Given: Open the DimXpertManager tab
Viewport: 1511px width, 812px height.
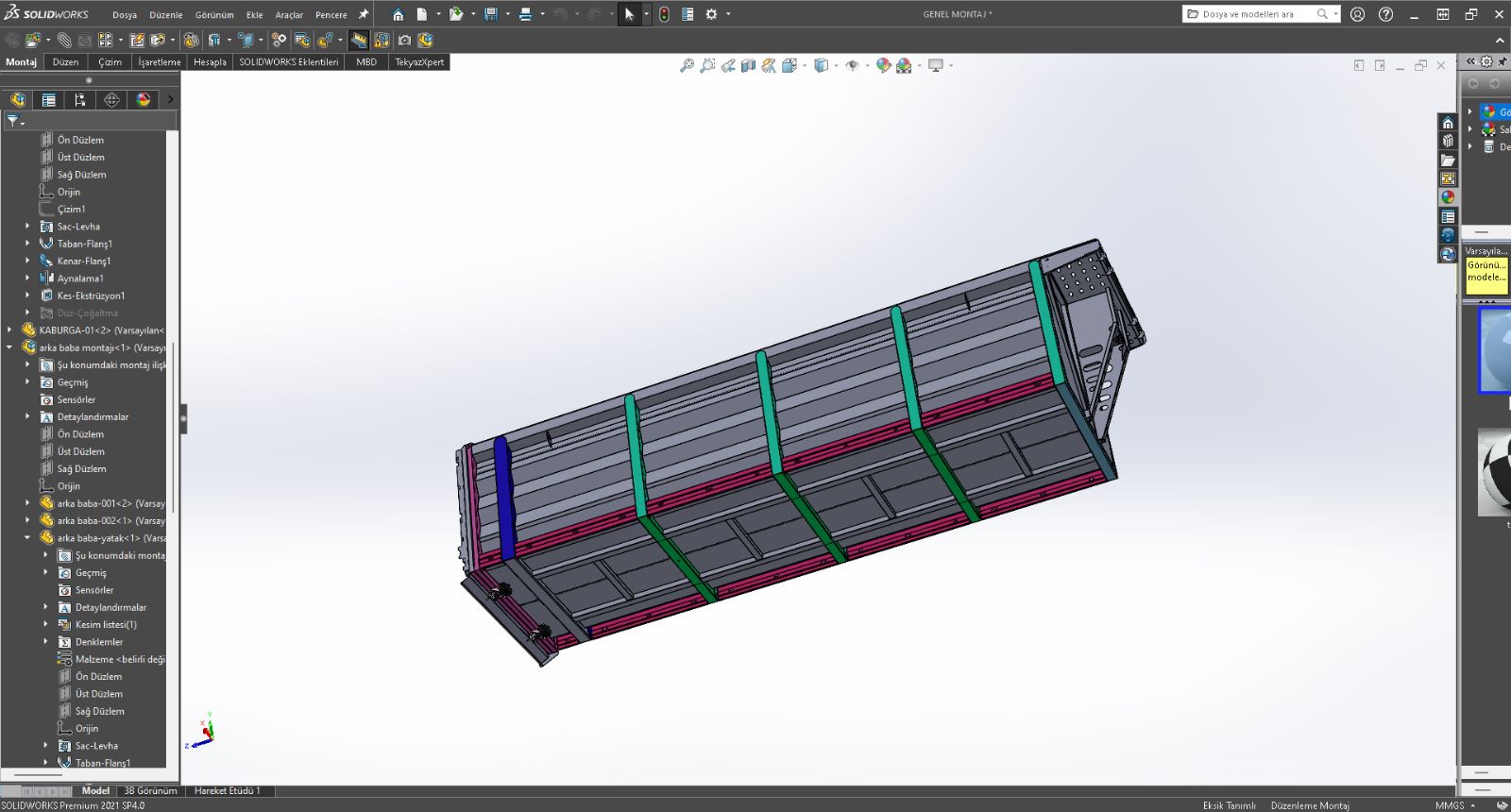Looking at the screenshot, I should click(111, 99).
